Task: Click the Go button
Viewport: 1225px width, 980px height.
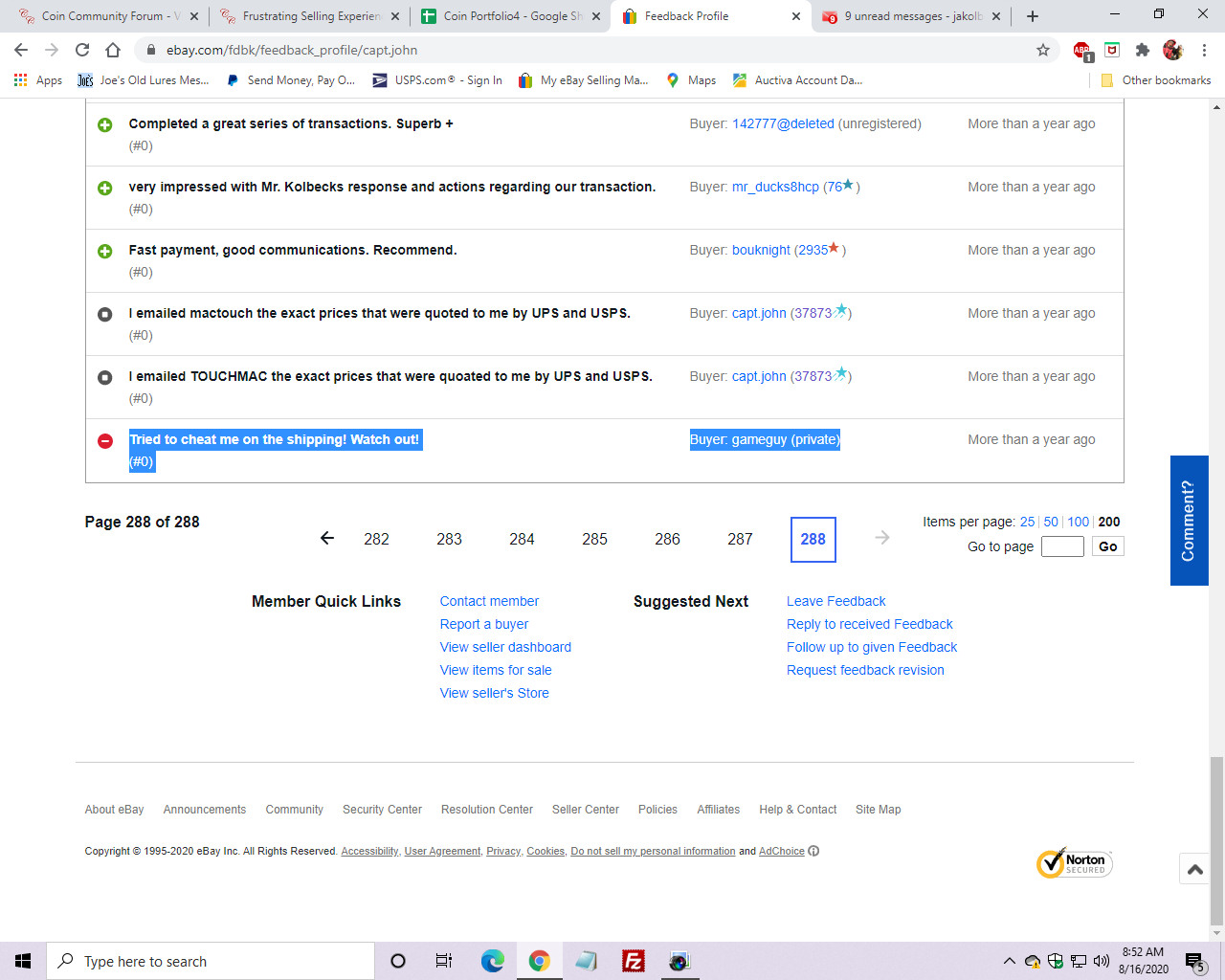Action: coord(1108,546)
